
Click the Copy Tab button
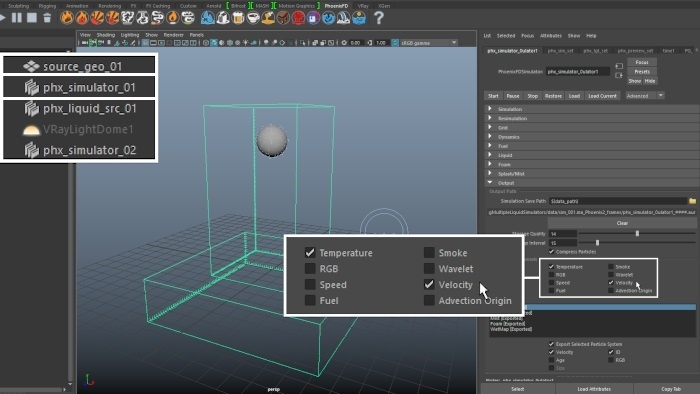(x=671, y=389)
